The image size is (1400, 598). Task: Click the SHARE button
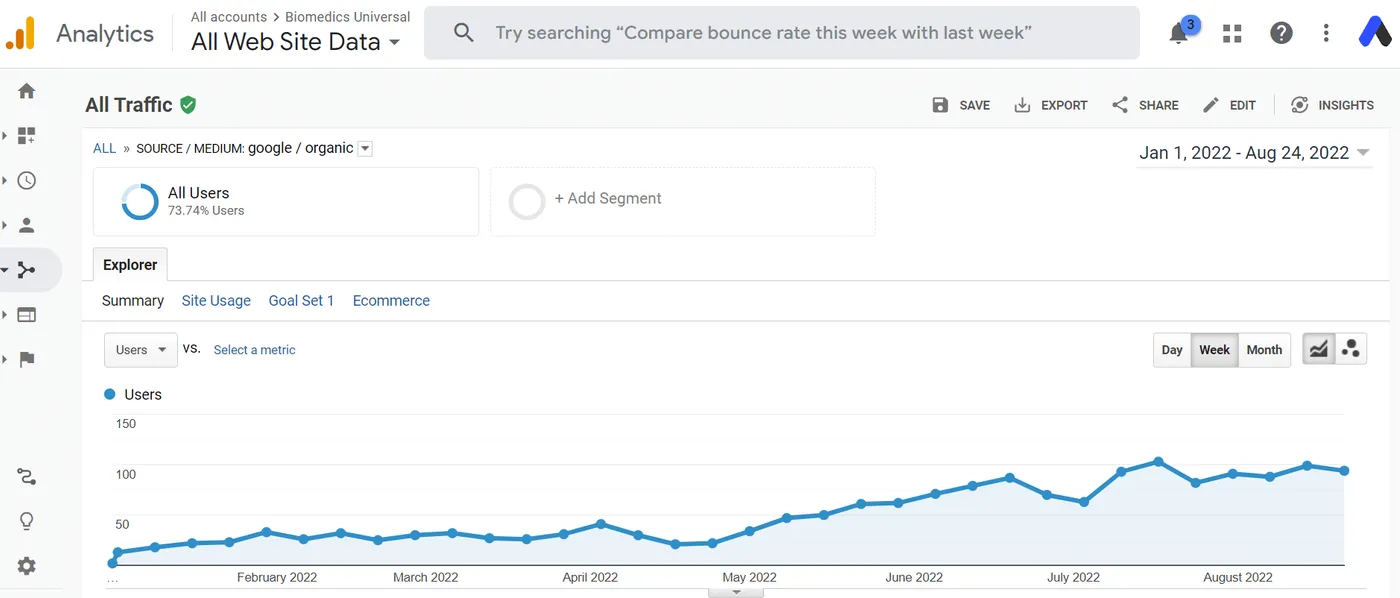[1145, 105]
